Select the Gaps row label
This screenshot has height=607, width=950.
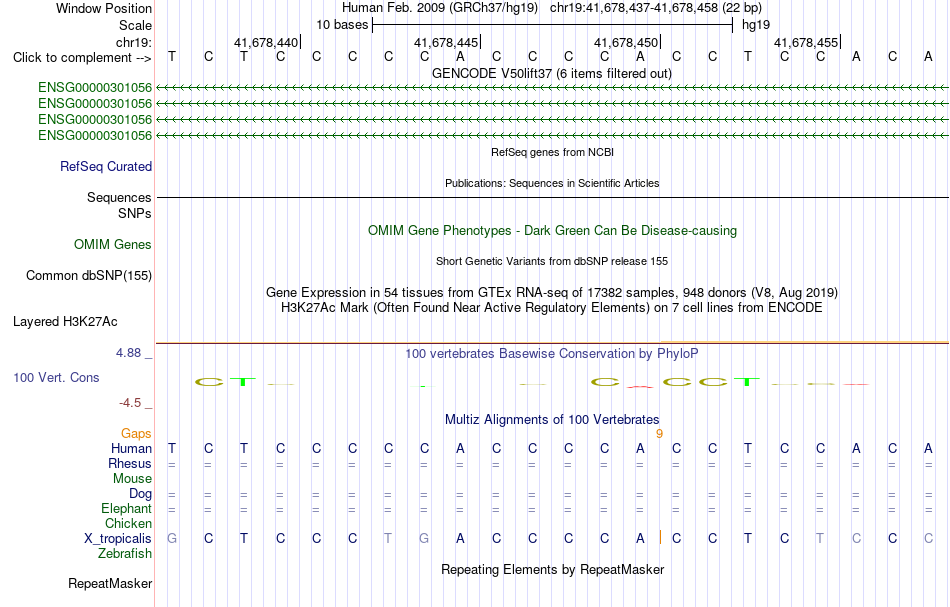pyautogui.click(x=136, y=434)
